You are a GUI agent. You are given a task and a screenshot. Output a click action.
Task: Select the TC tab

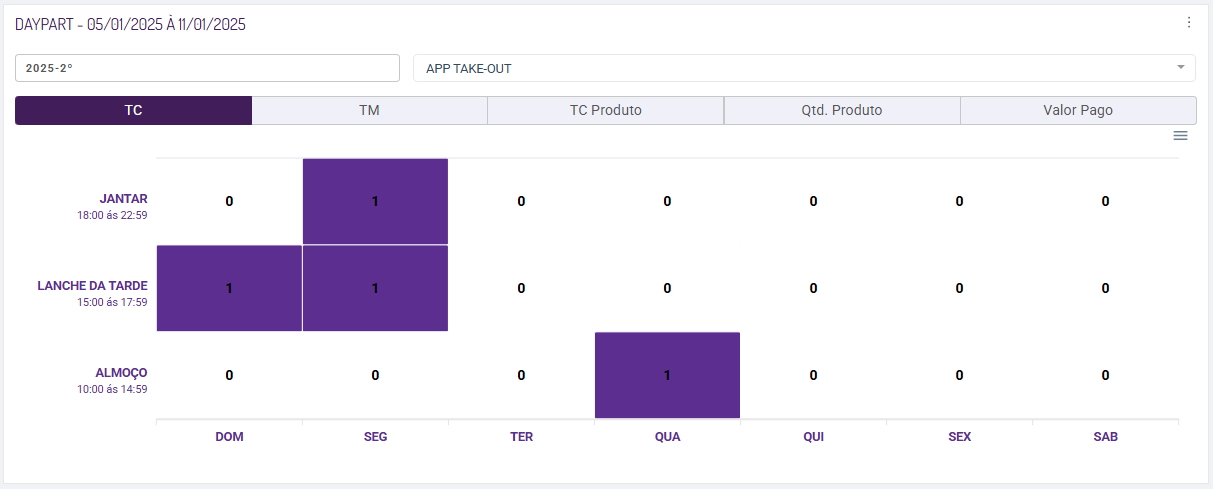(x=133, y=111)
